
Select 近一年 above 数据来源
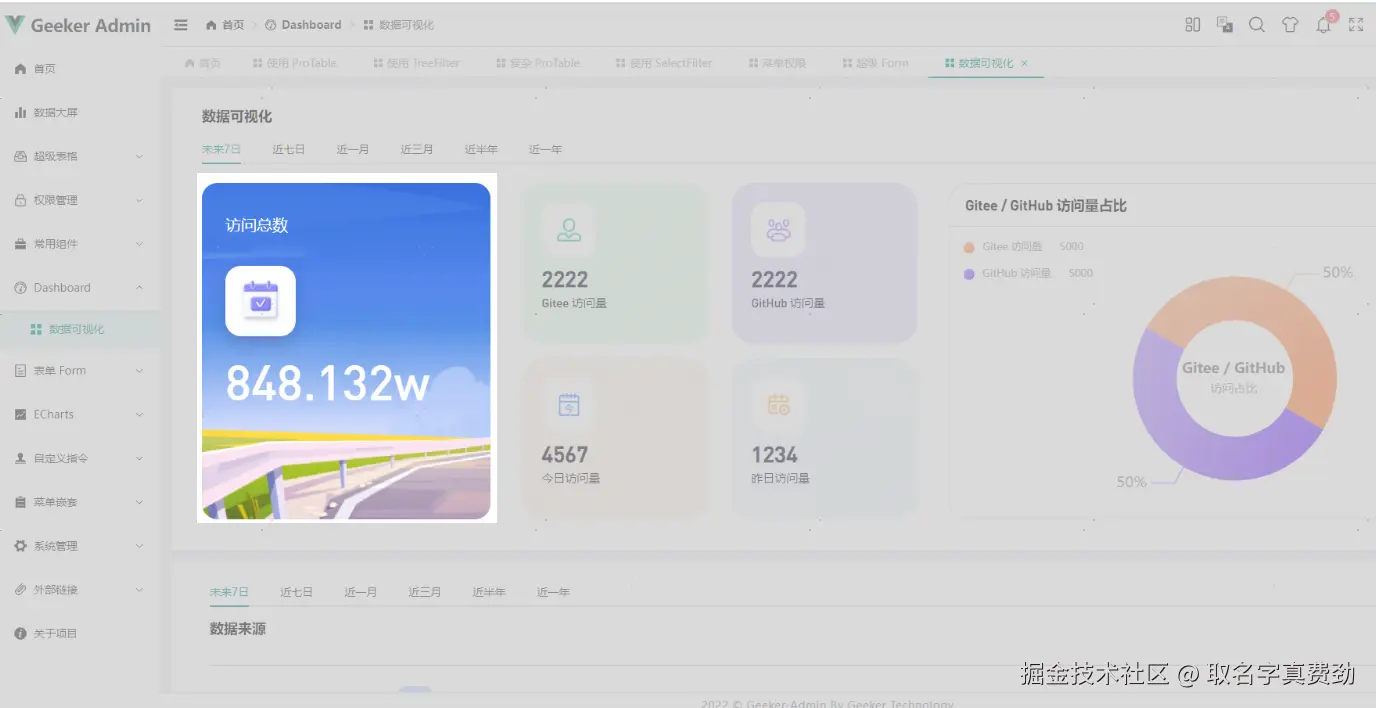tap(553, 592)
